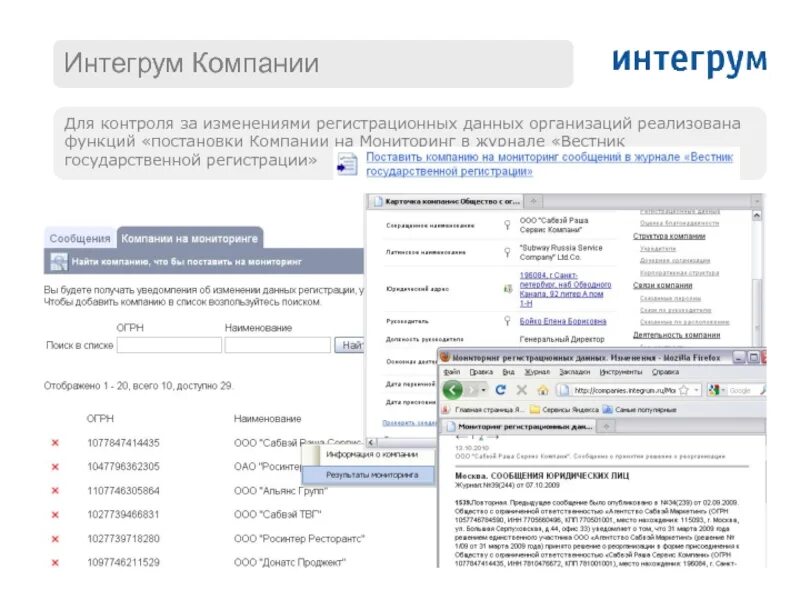Click the ОГРН search input field
800x600 pixels.
pos(169,345)
